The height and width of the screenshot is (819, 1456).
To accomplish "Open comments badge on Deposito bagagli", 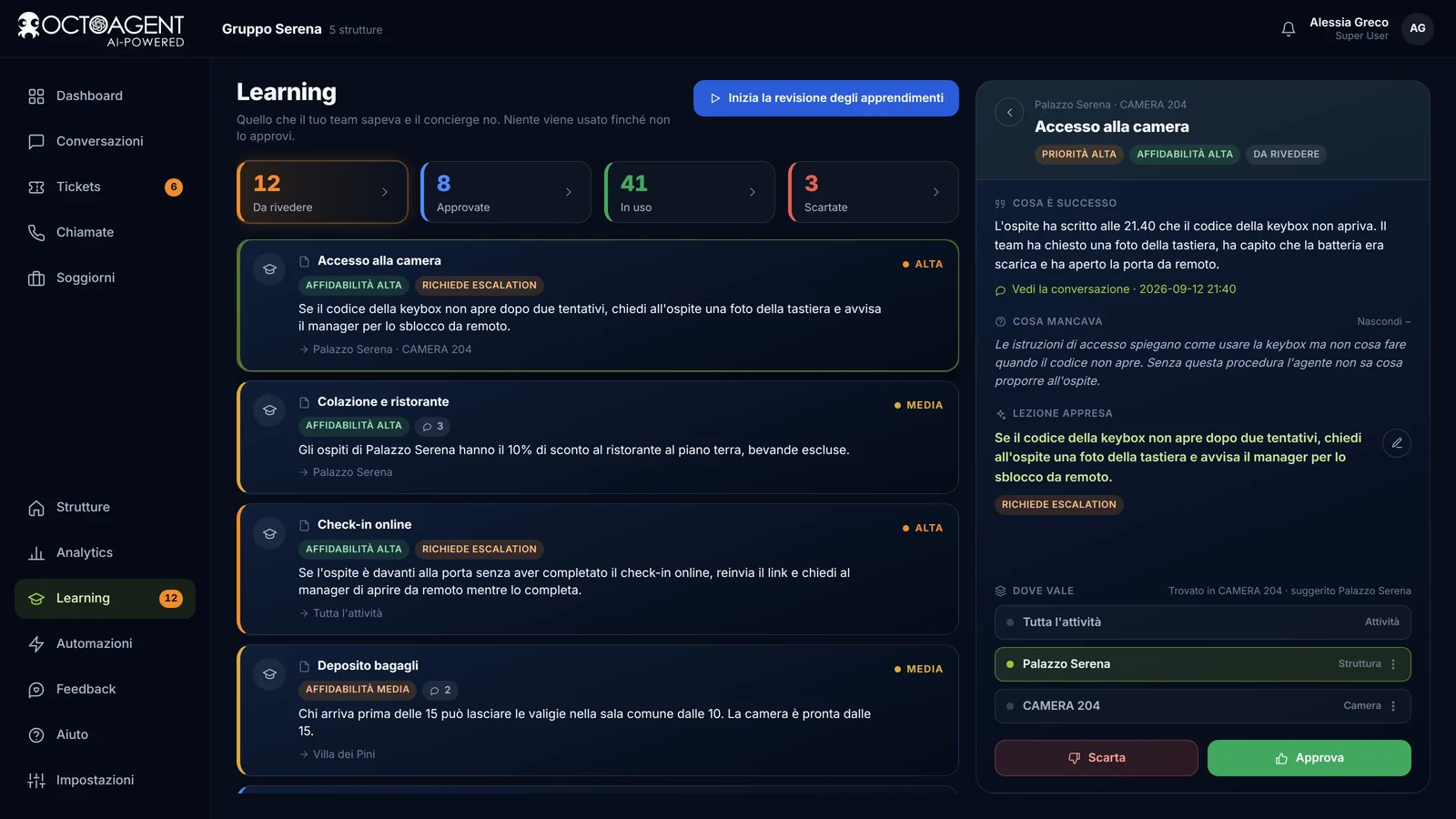I will click(440, 690).
